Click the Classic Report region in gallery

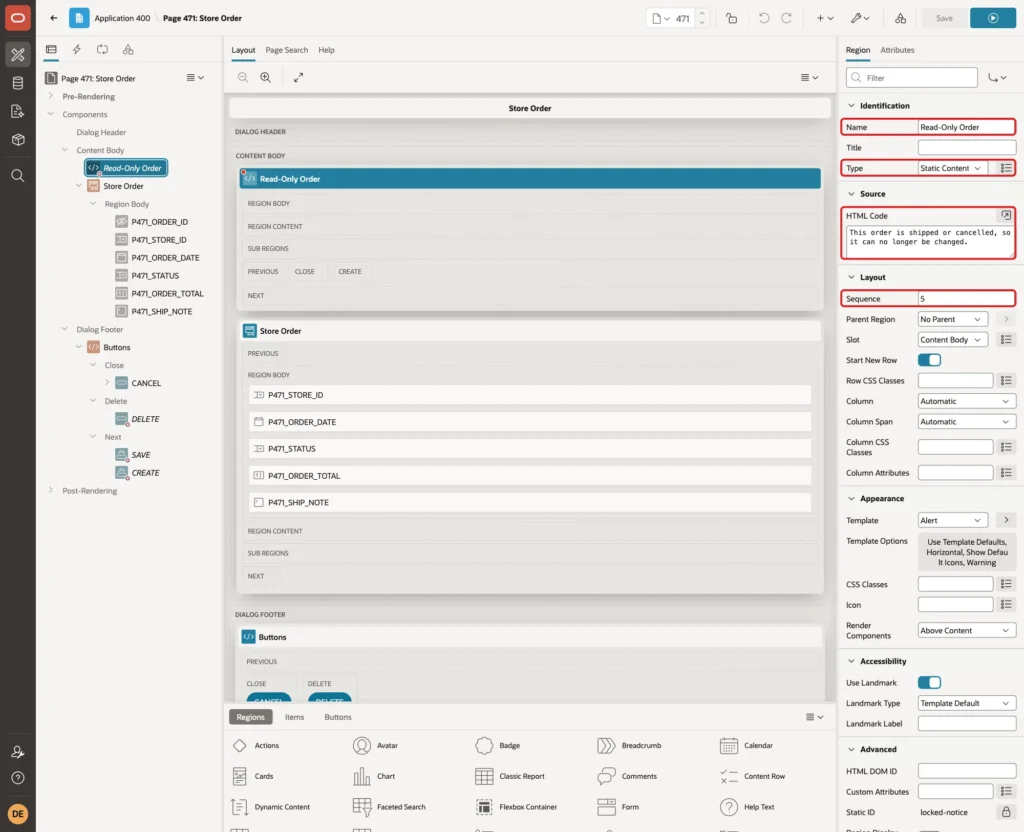tap(510, 776)
